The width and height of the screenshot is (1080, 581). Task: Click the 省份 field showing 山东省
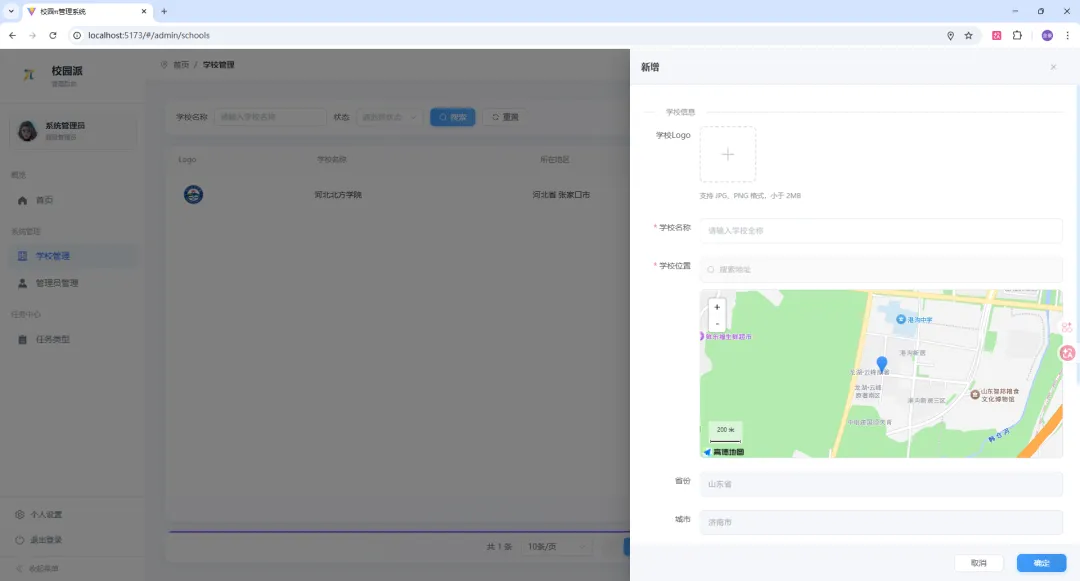pos(880,484)
